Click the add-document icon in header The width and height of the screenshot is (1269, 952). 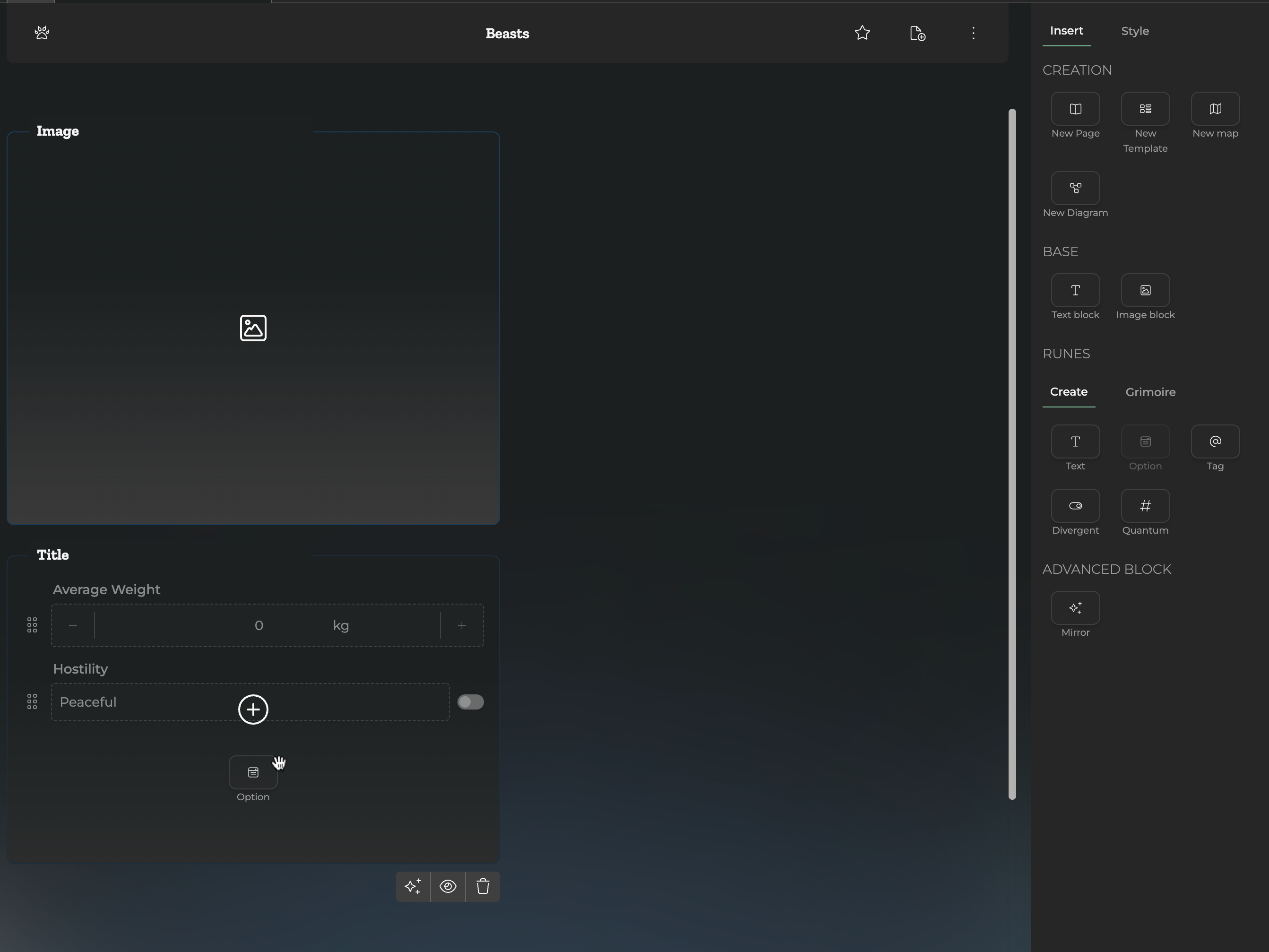917,33
